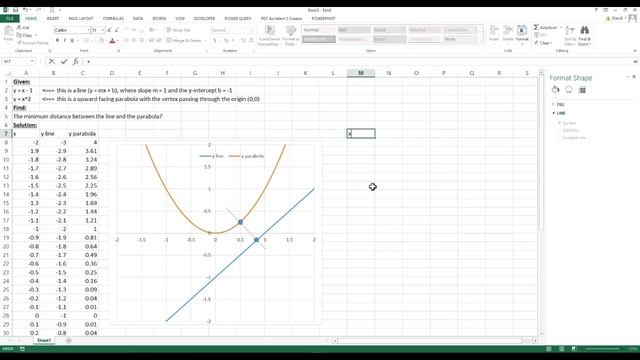Switch to the FORMULAS tab
Screen dimensions: 640x360
(113, 18)
